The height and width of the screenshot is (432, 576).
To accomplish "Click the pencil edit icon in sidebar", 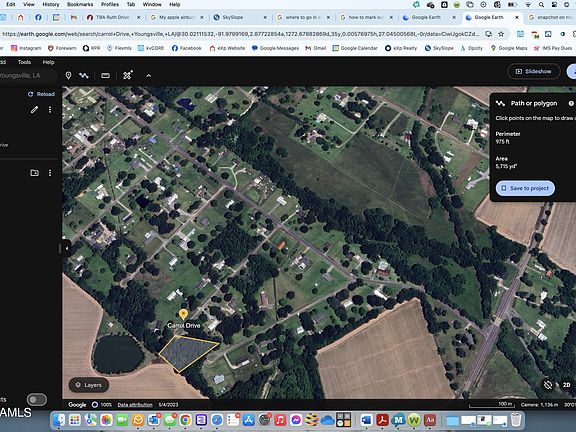I will (34, 109).
